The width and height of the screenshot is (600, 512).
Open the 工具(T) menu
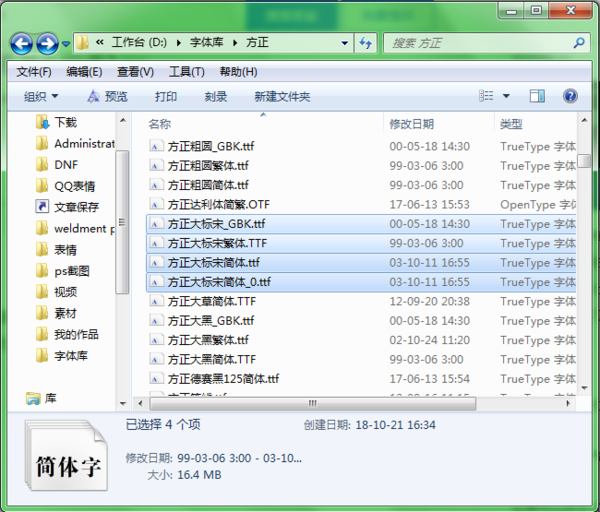pyautogui.click(x=187, y=72)
